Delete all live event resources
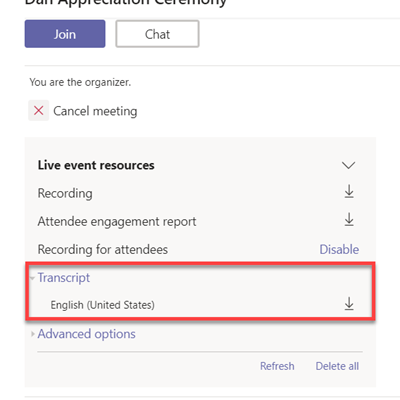400x400 pixels. pos(337,366)
